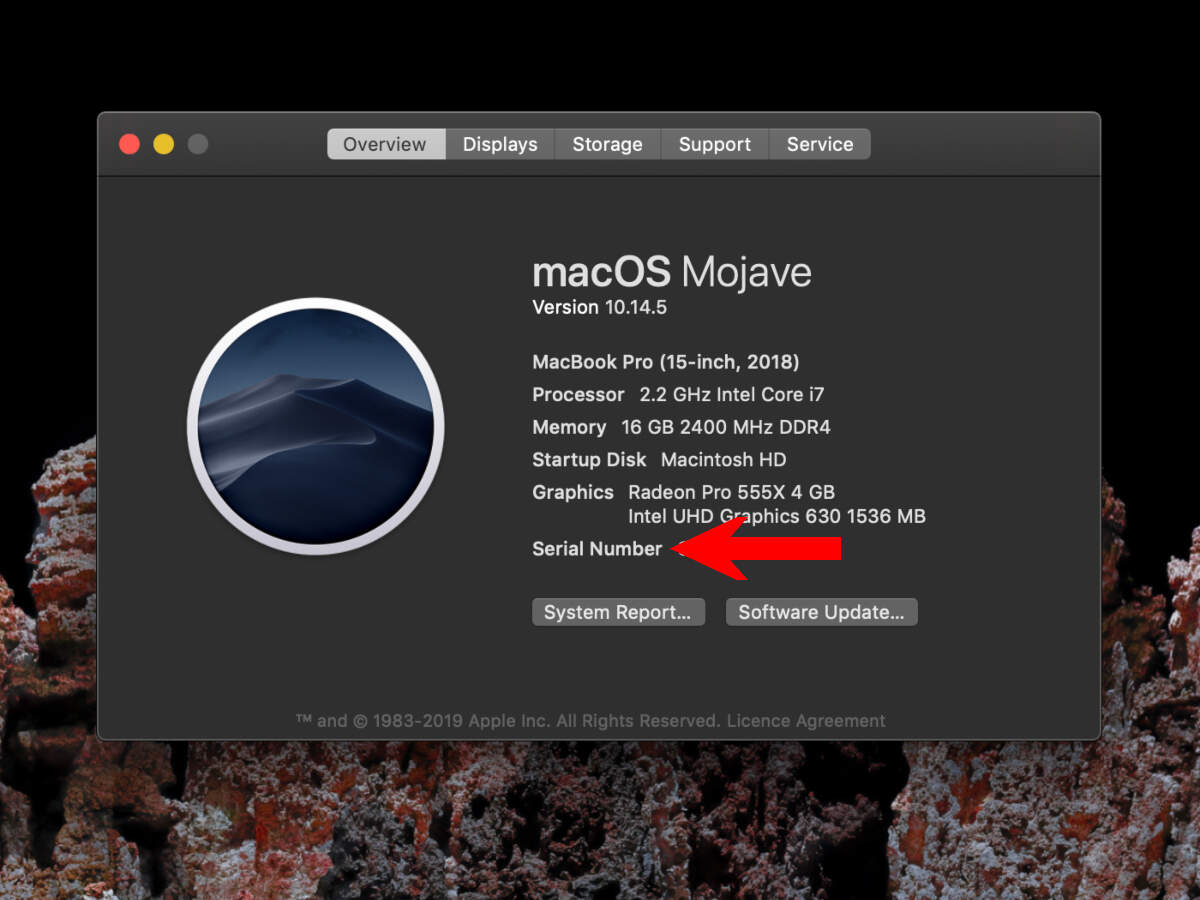The height and width of the screenshot is (900, 1200).
Task: Click the Memory label
Action: (x=569, y=427)
